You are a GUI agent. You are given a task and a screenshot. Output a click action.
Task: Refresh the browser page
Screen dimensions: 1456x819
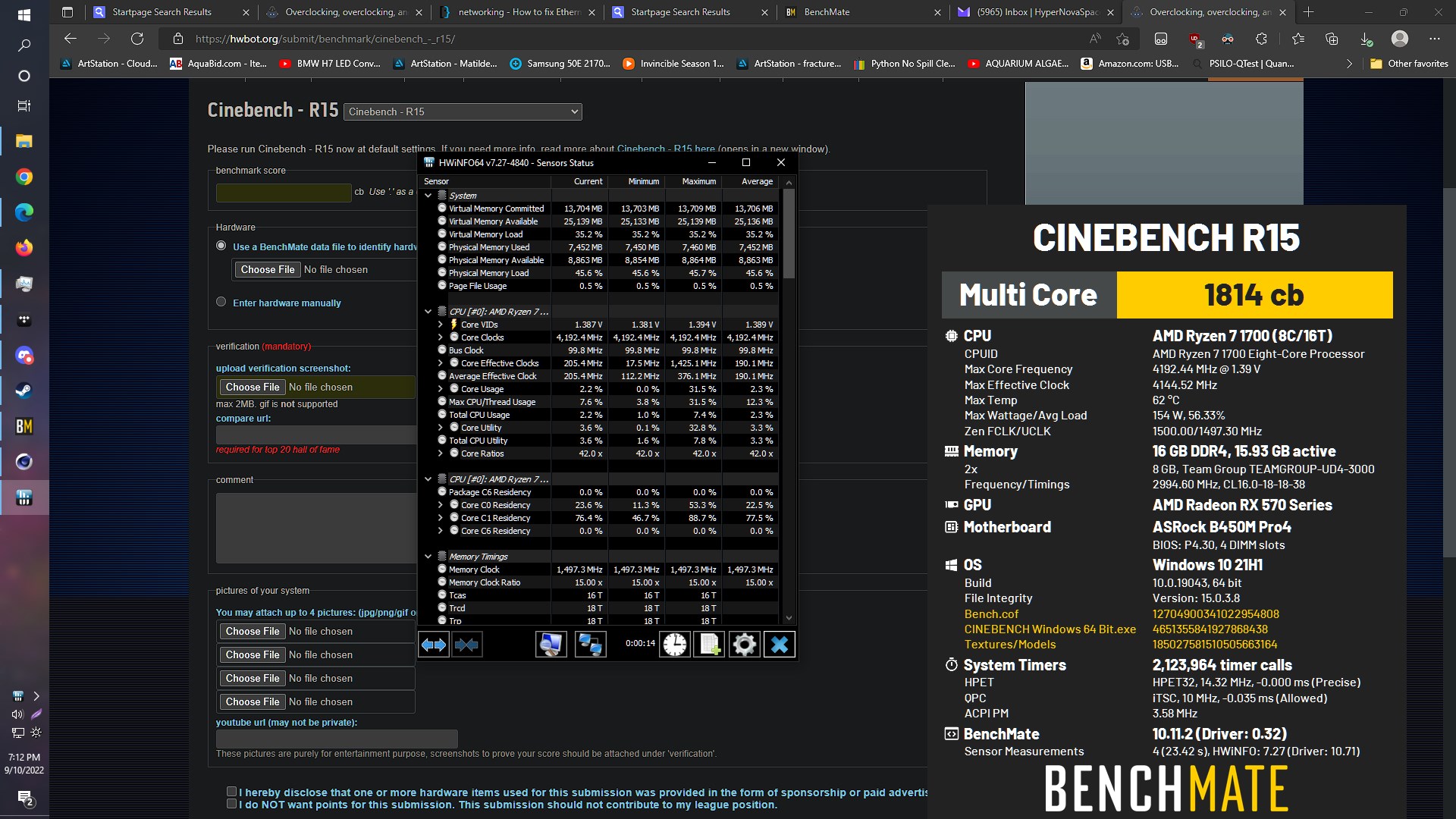pyautogui.click(x=137, y=39)
